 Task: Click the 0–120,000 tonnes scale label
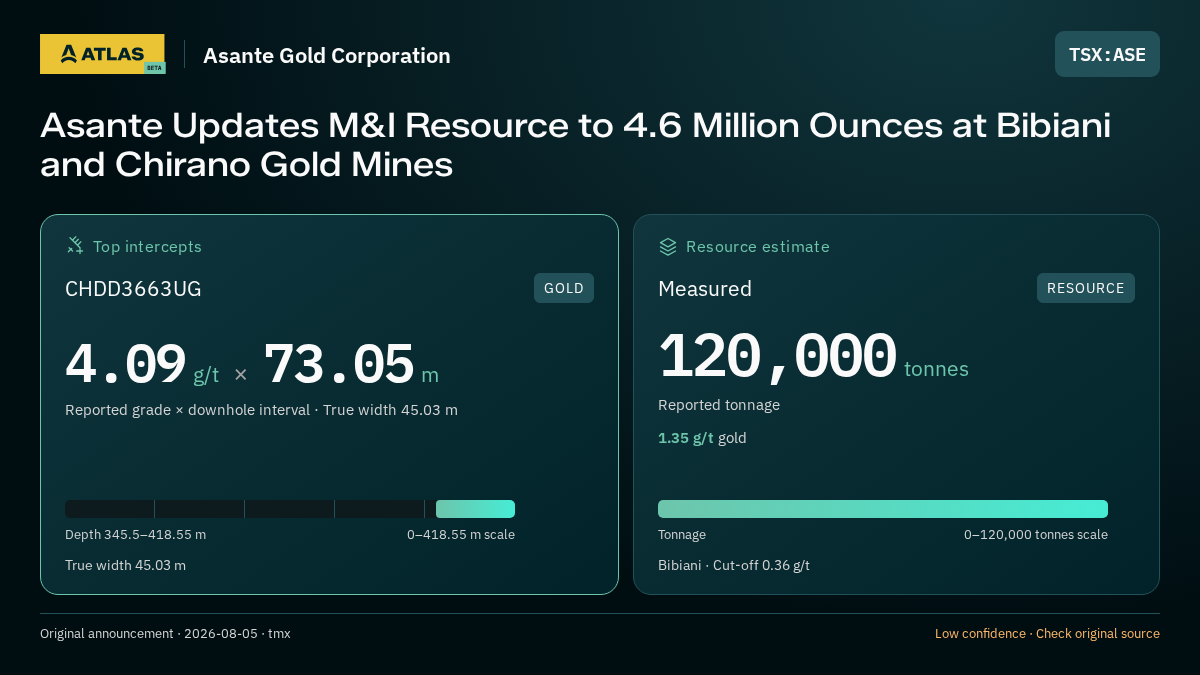(x=1036, y=534)
